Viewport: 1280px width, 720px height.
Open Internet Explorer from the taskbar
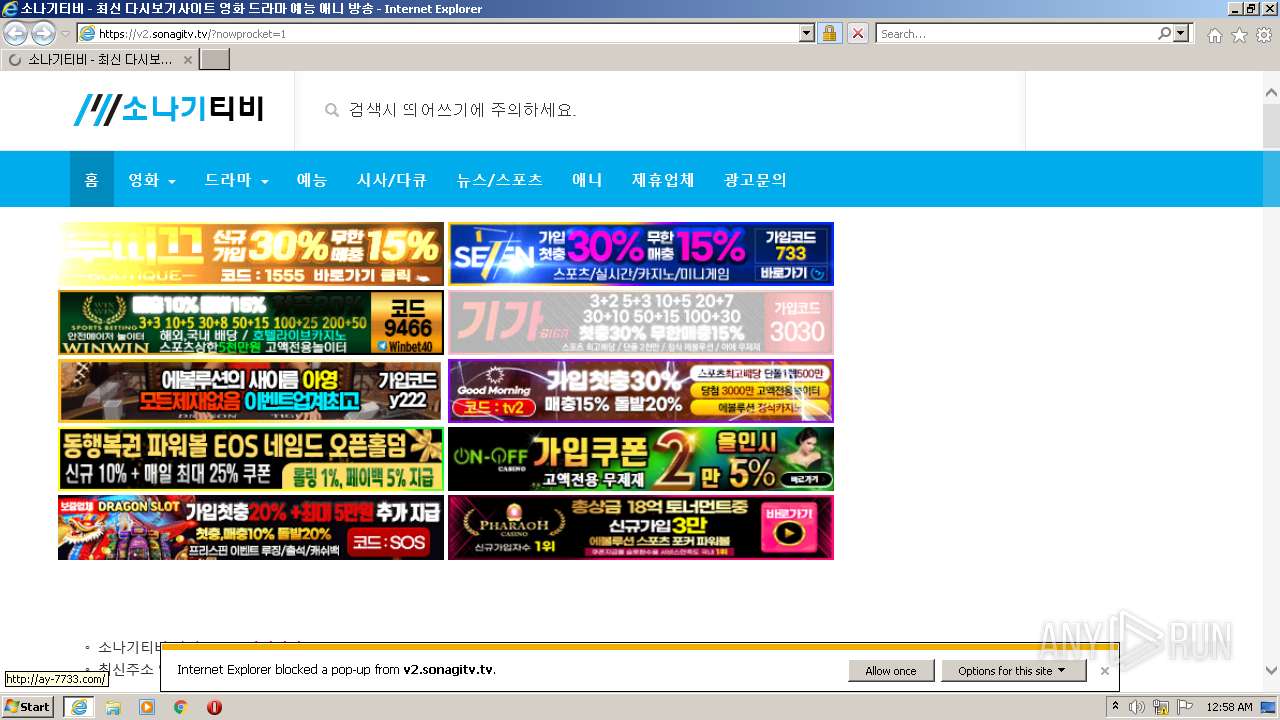pyautogui.click(x=78, y=707)
